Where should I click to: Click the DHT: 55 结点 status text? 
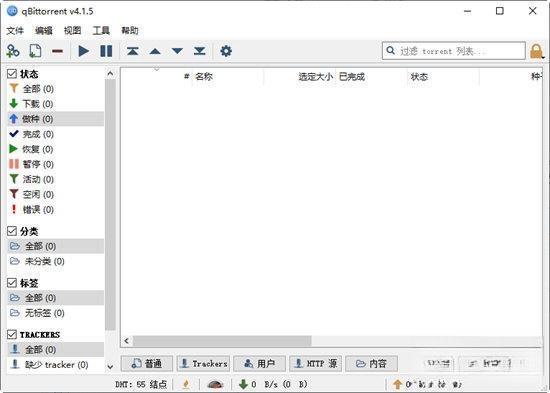(141, 384)
